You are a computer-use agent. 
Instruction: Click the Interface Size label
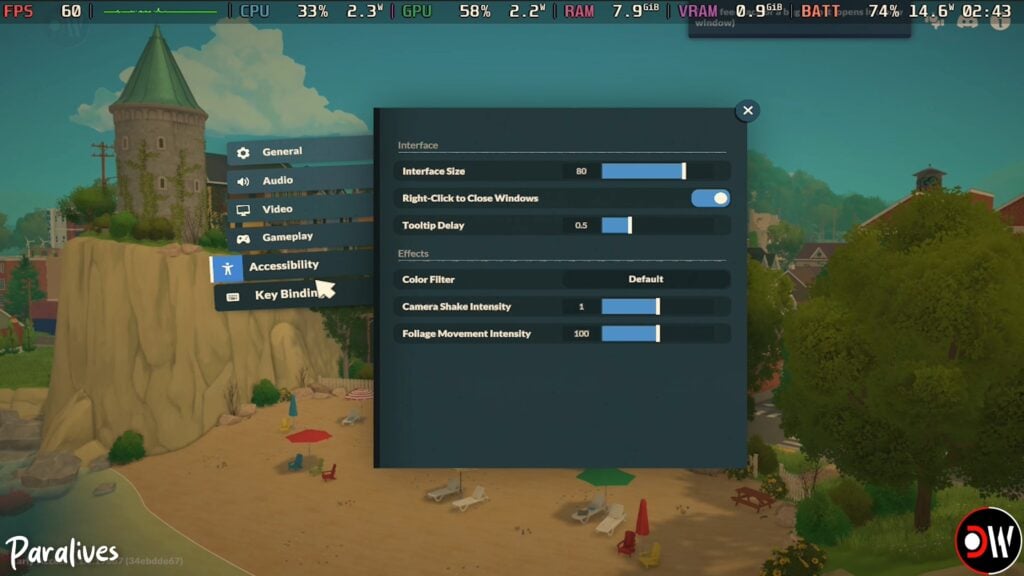434,171
